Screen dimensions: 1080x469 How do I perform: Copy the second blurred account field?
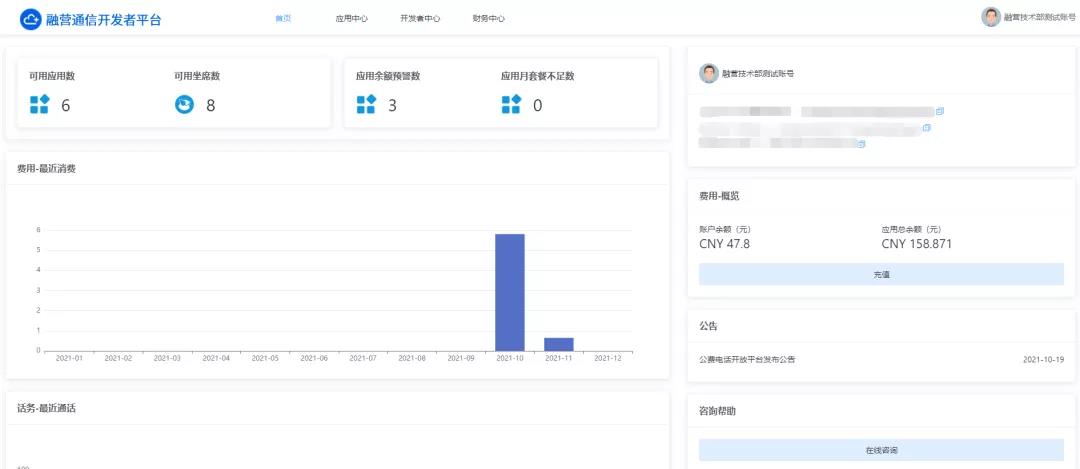(x=926, y=128)
